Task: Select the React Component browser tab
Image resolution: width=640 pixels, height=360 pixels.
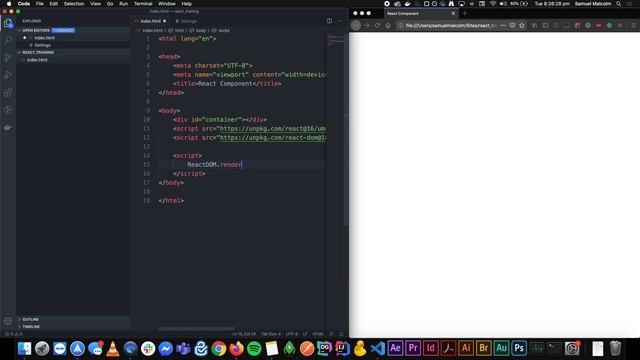Action: [x=420, y=13]
